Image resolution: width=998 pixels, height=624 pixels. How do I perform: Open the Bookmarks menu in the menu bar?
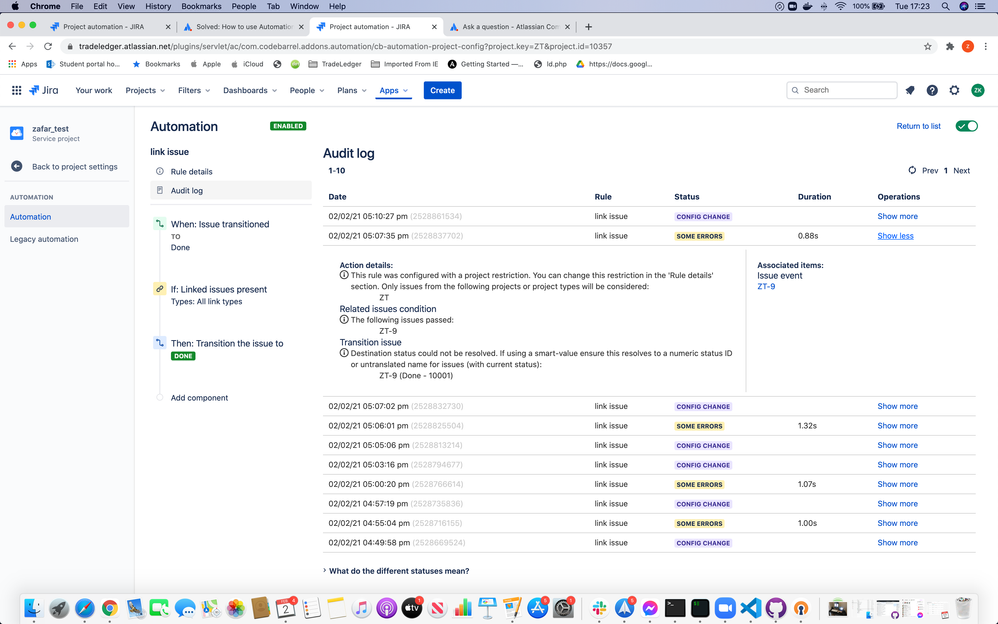click(200, 6)
